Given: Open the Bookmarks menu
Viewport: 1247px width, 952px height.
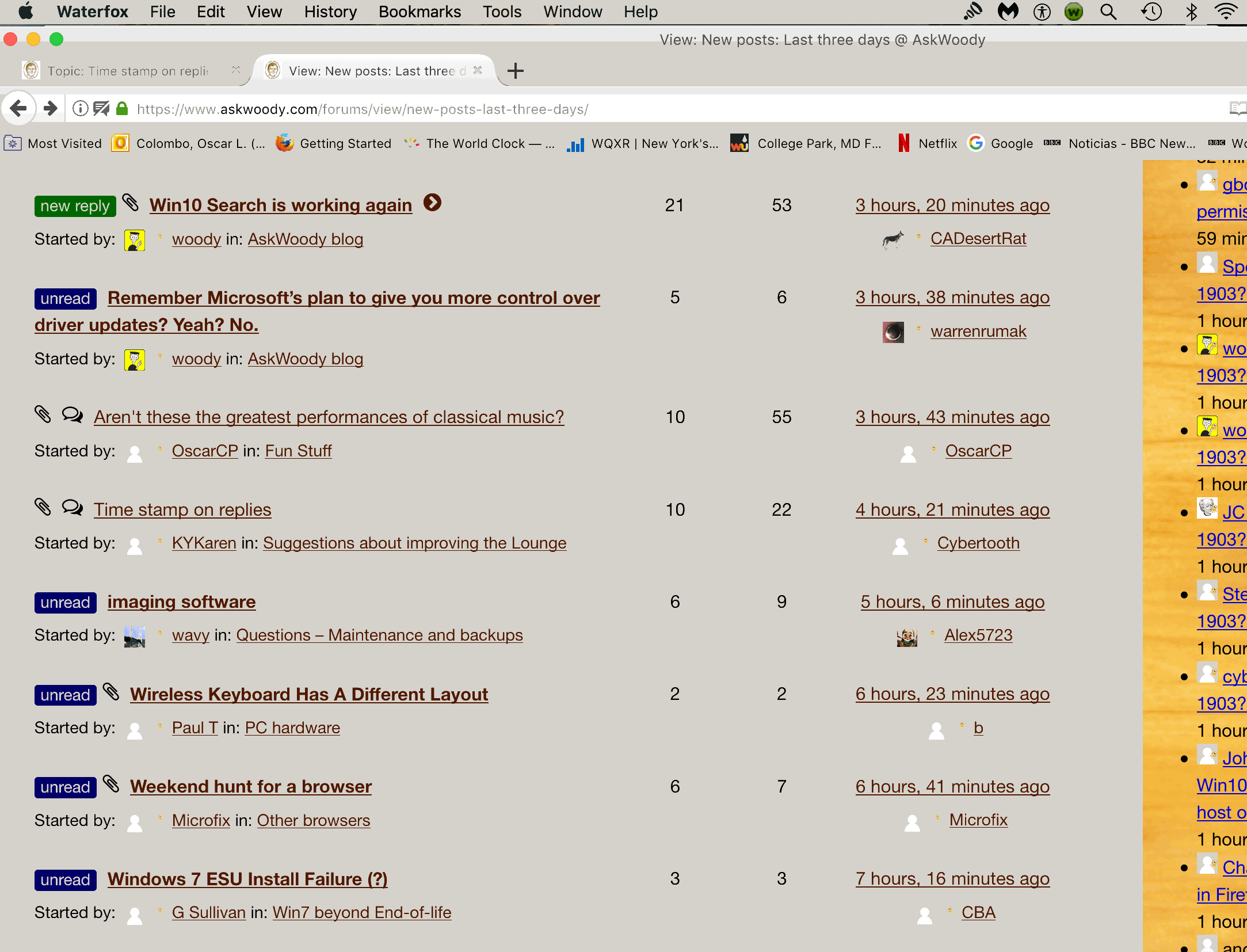Looking at the screenshot, I should [x=420, y=12].
